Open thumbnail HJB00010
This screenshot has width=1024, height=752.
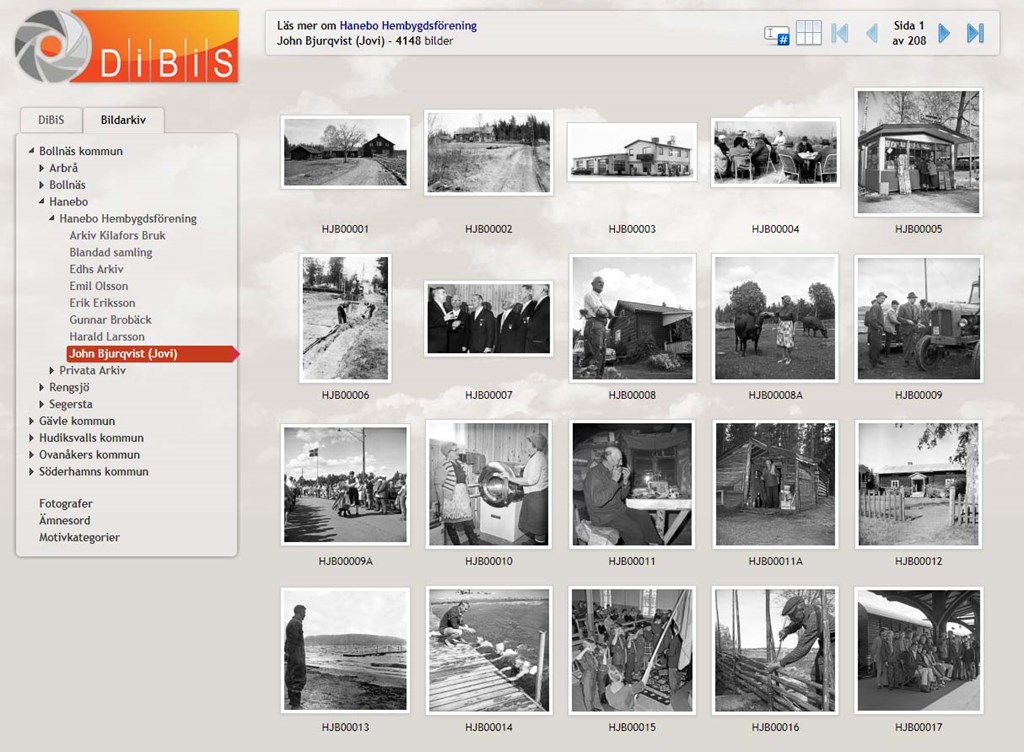pos(488,484)
